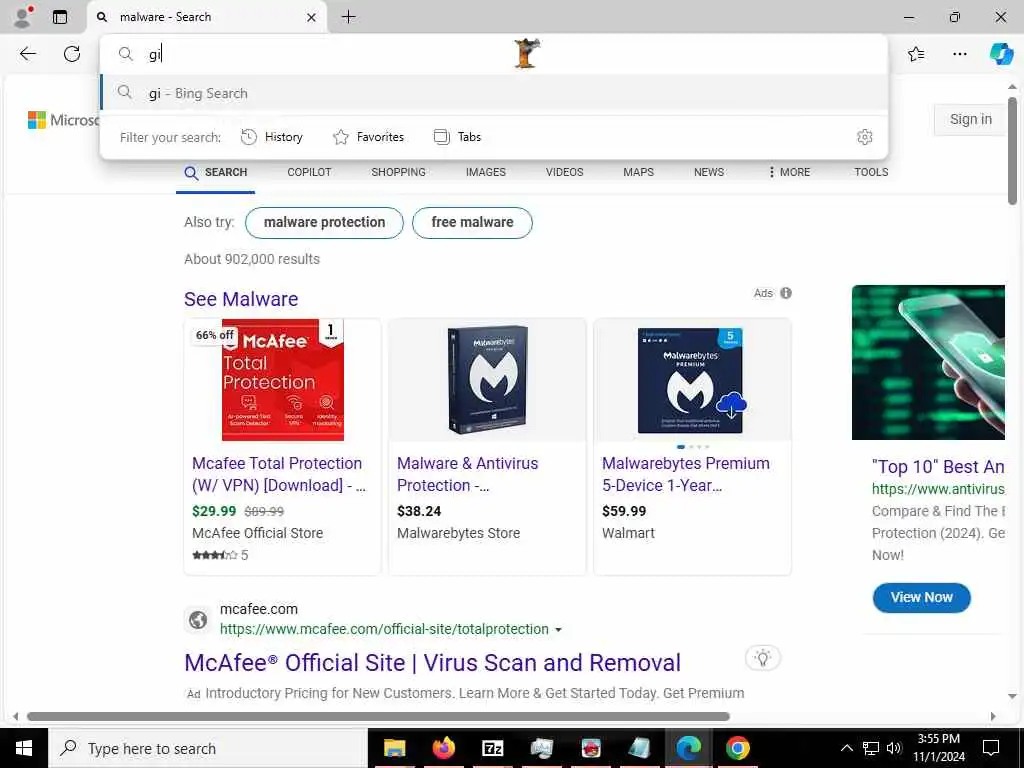The image size is (1024, 768).
Task: Open the 'See Malware' heading link
Action: pos(241,299)
